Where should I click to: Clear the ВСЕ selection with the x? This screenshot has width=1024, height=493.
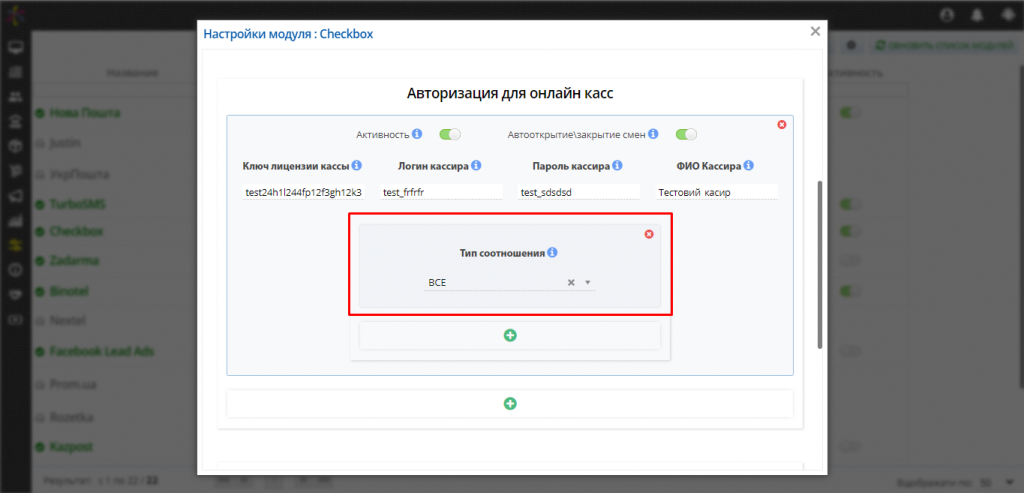(x=571, y=283)
